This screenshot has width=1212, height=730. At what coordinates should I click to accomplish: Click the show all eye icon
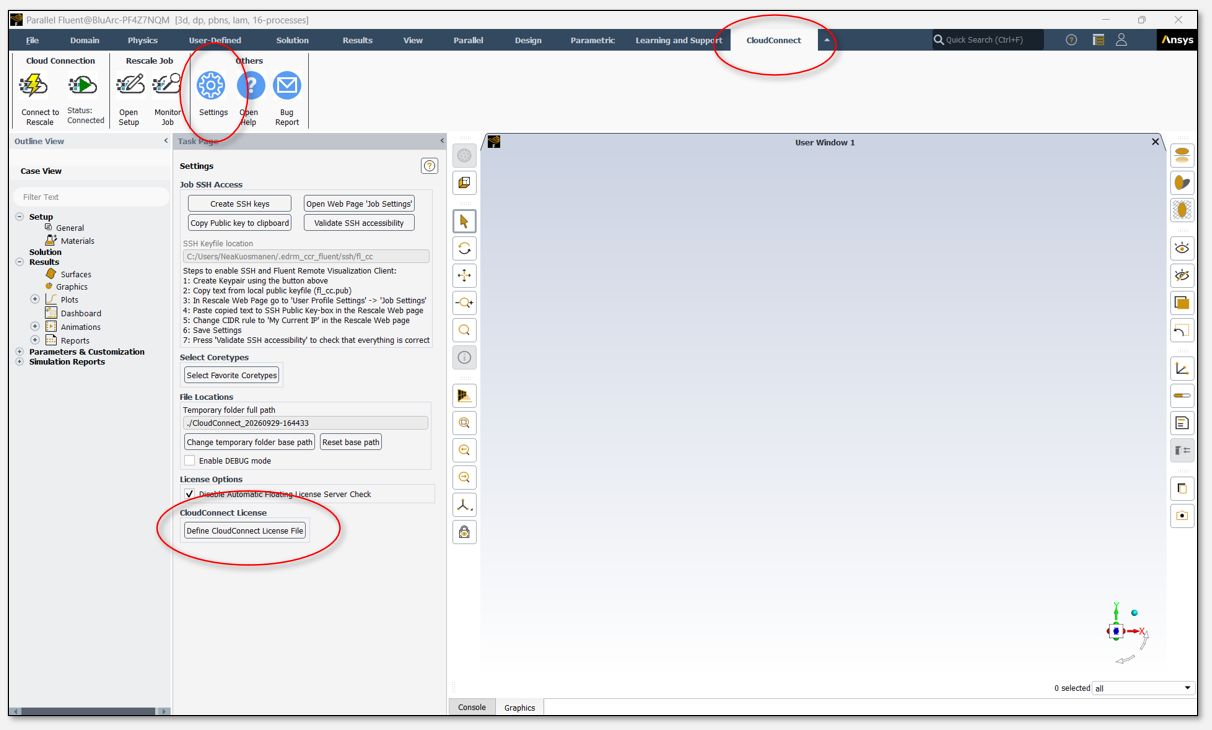(x=1182, y=248)
